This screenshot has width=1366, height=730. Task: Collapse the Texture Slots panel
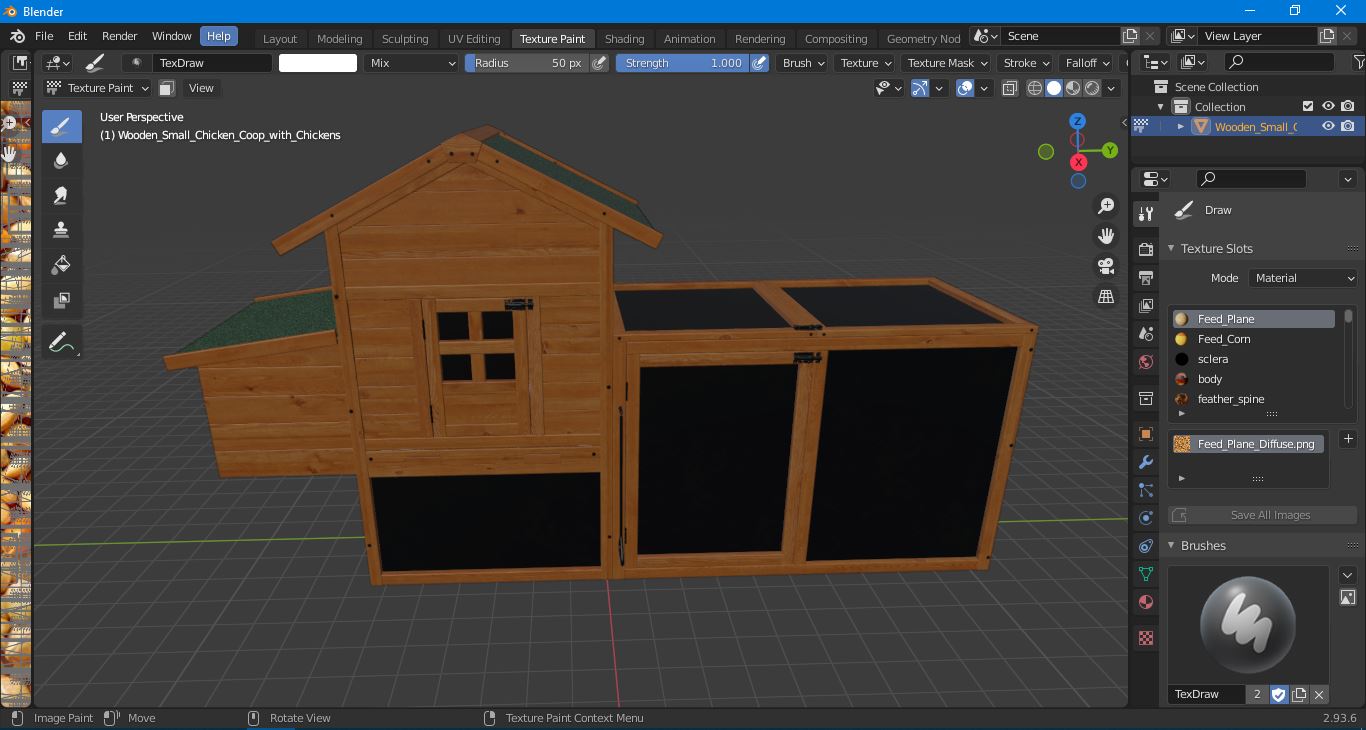[1172, 249]
